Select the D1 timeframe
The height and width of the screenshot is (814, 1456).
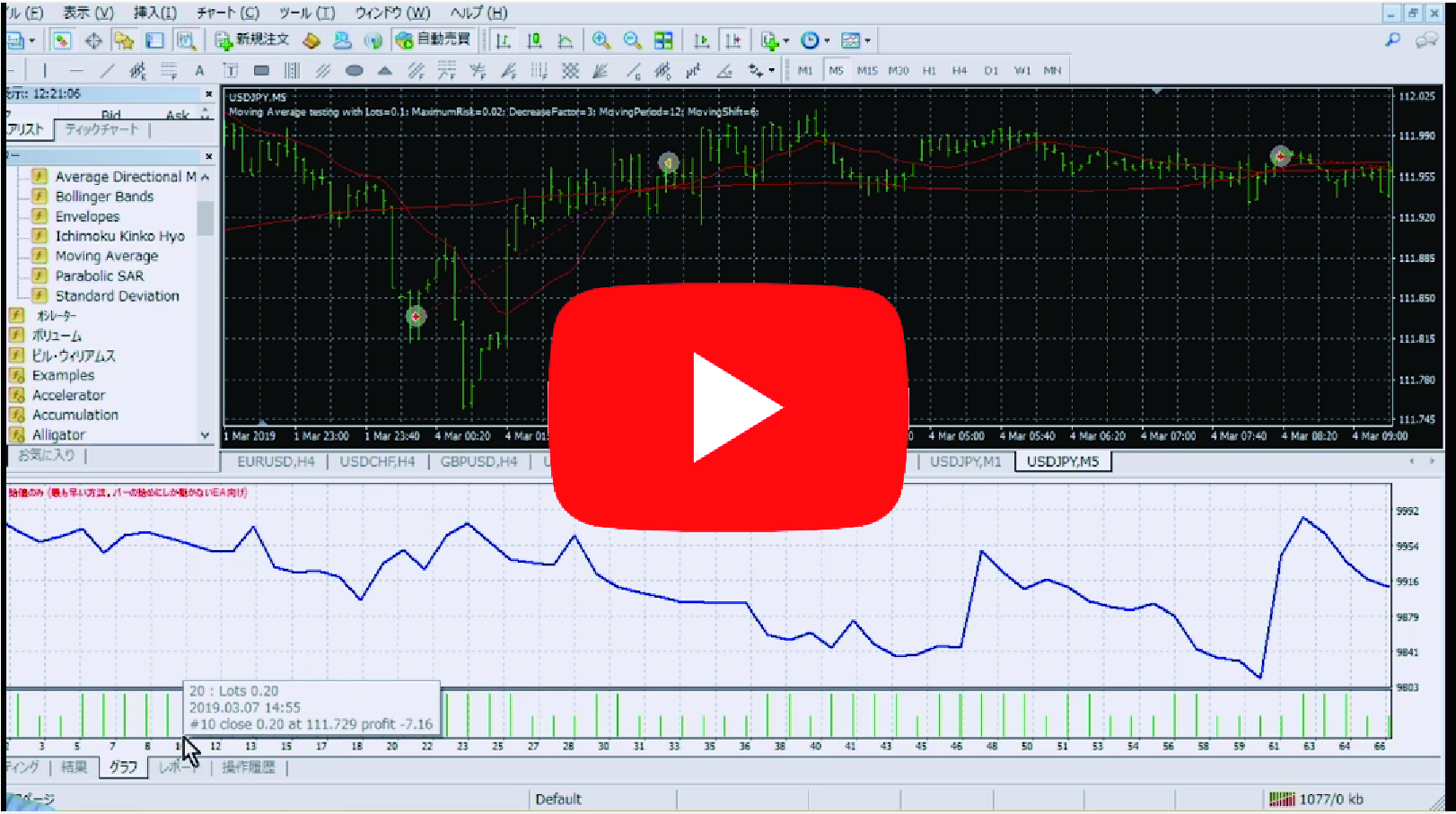click(991, 71)
